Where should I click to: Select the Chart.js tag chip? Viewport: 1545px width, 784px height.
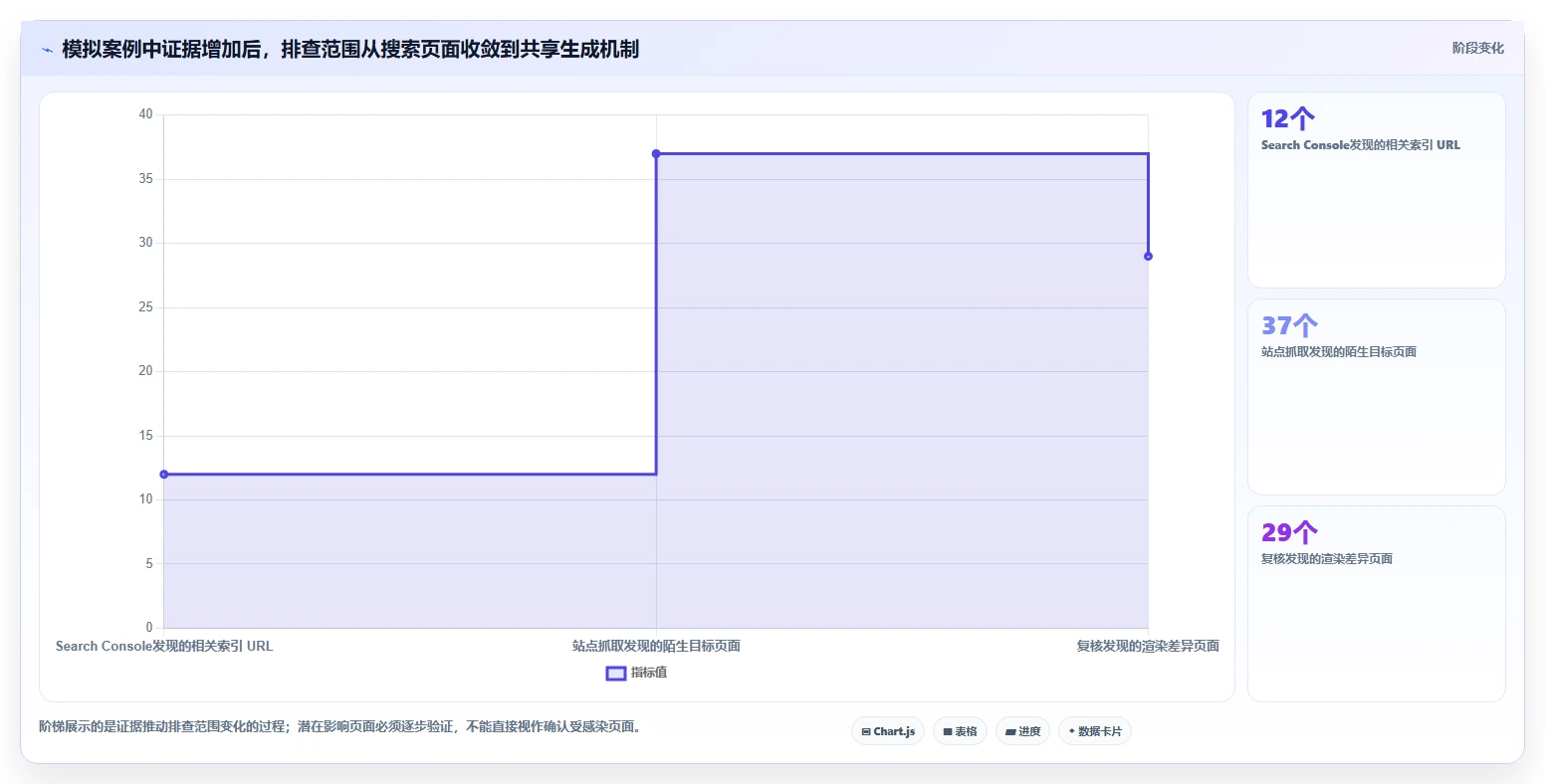pyautogui.click(x=888, y=731)
